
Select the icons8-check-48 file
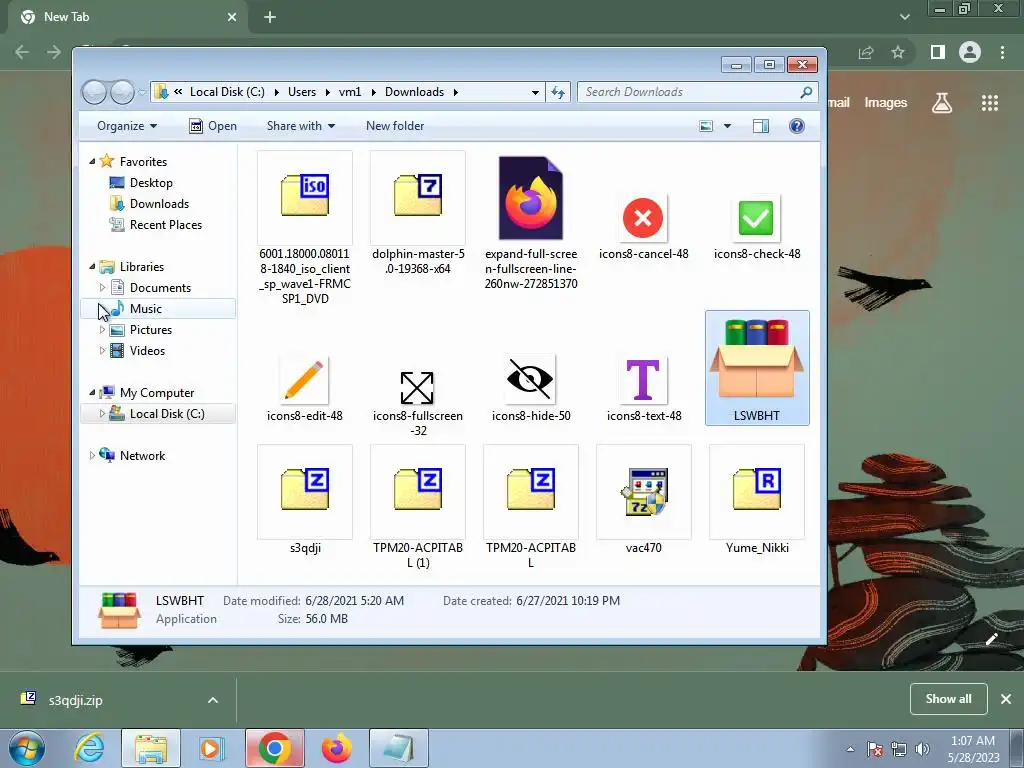click(x=756, y=226)
